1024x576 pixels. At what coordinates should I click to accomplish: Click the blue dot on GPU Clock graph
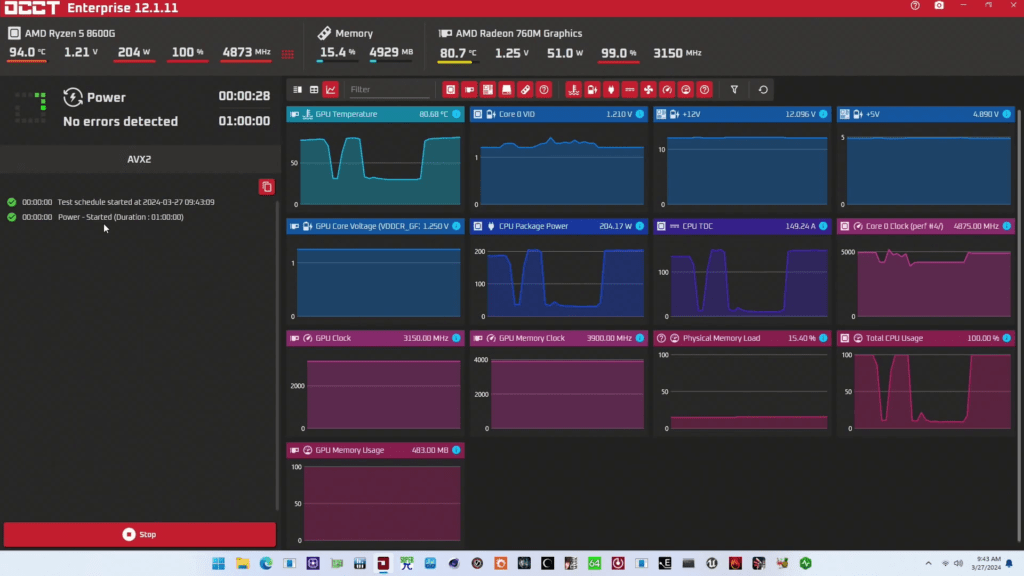pyautogui.click(x=456, y=338)
